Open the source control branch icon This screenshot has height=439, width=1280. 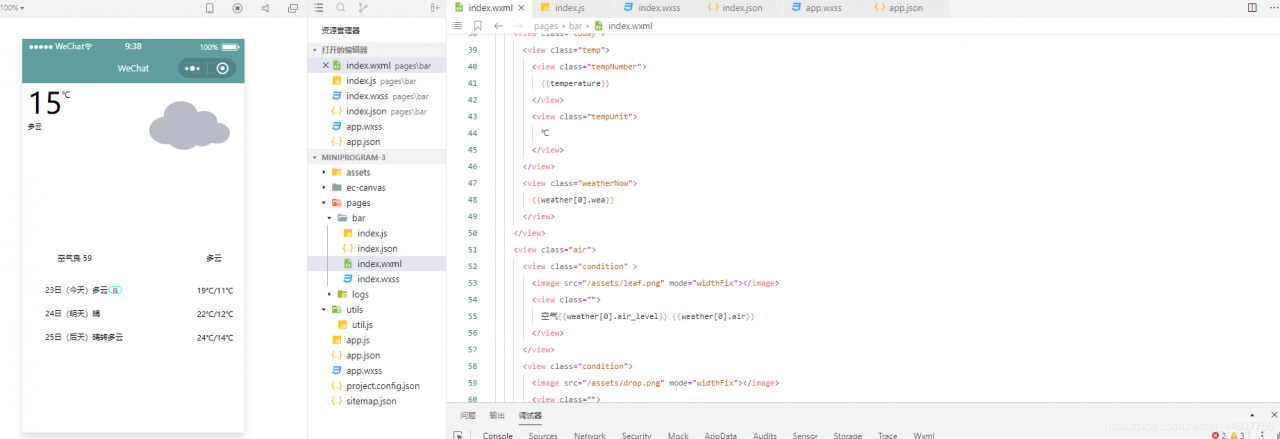(363, 8)
